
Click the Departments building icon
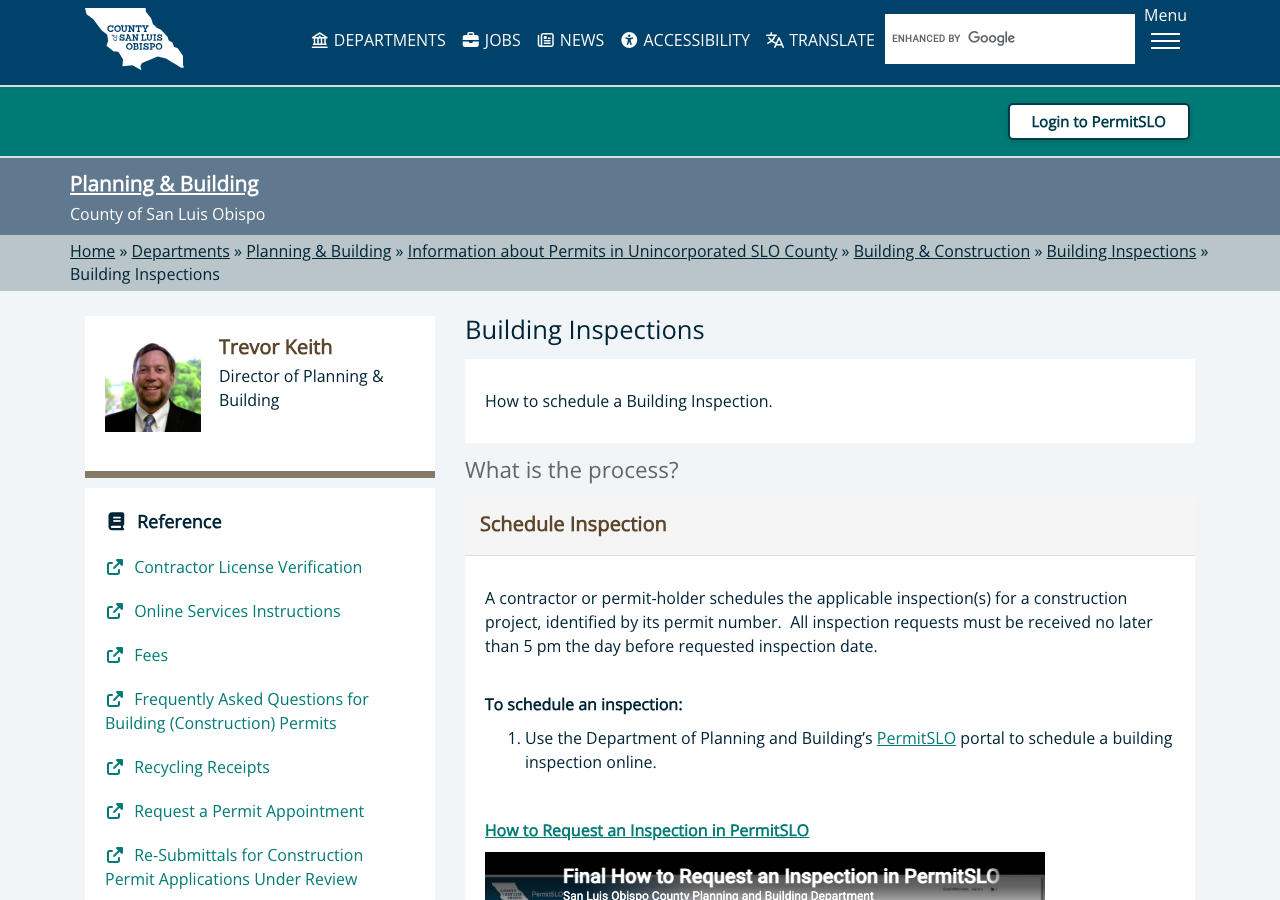(x=320, y=40)
